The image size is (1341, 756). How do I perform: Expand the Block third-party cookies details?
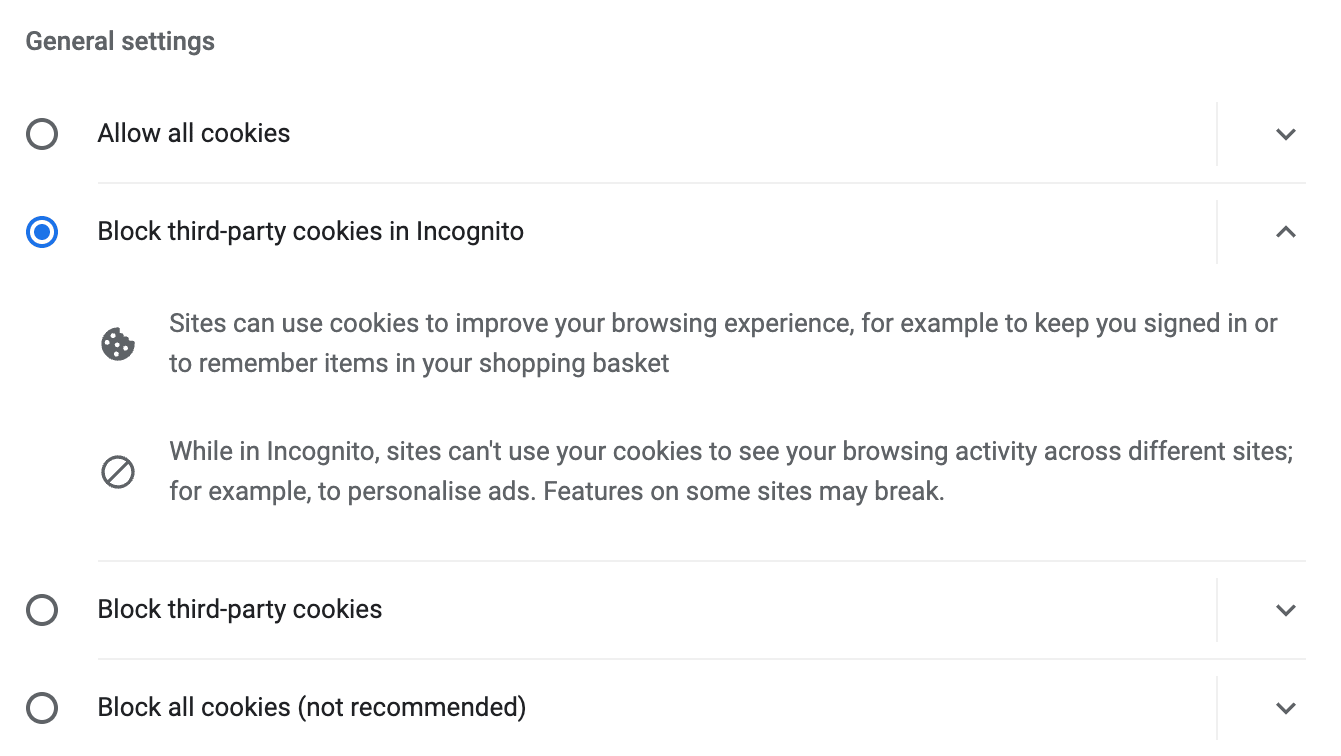pyautogui.click(x=1286, y=609)
